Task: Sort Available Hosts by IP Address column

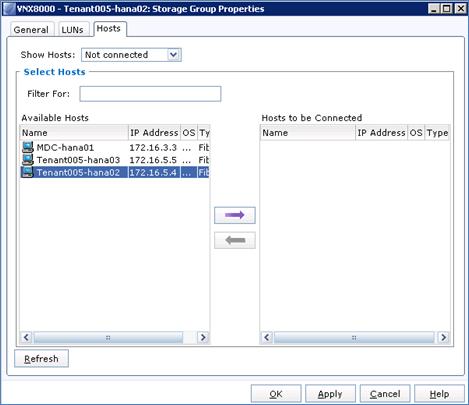Action: [154, 133]
